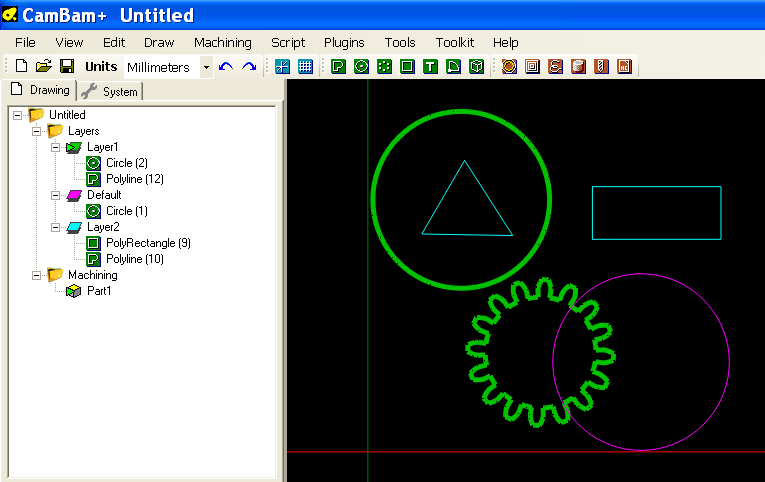Collapse the Machining folder node

[37, 275]
